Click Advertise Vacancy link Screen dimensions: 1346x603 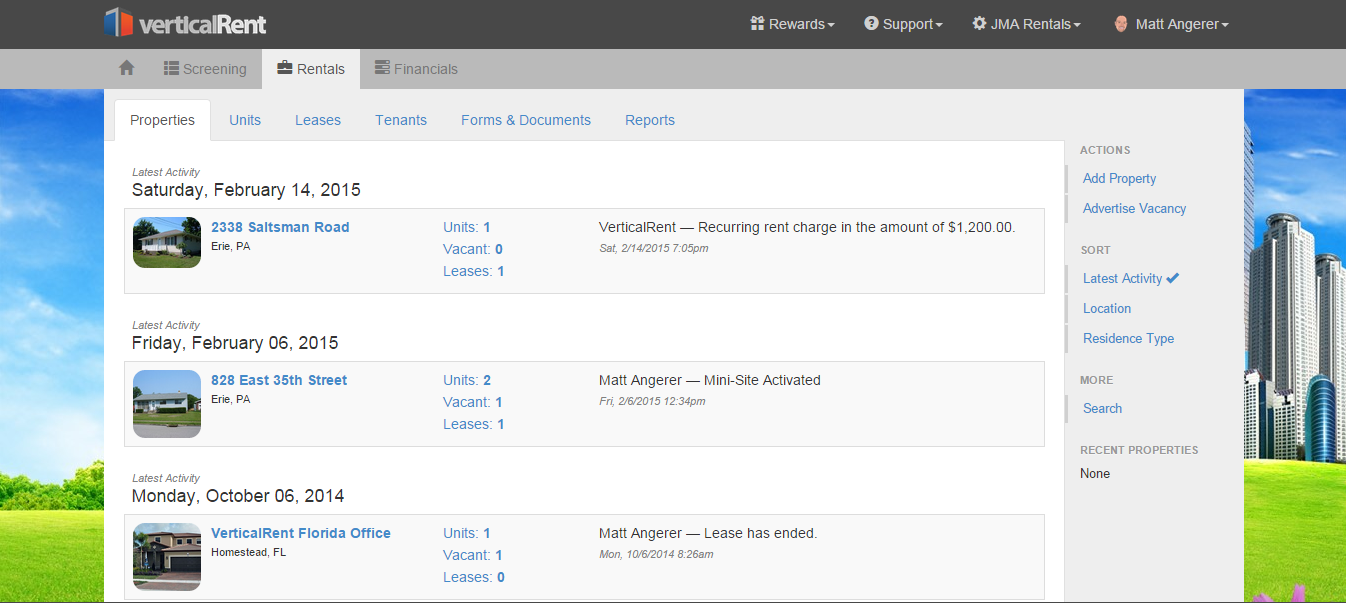pyautogui.click(x=1134, y=208)
